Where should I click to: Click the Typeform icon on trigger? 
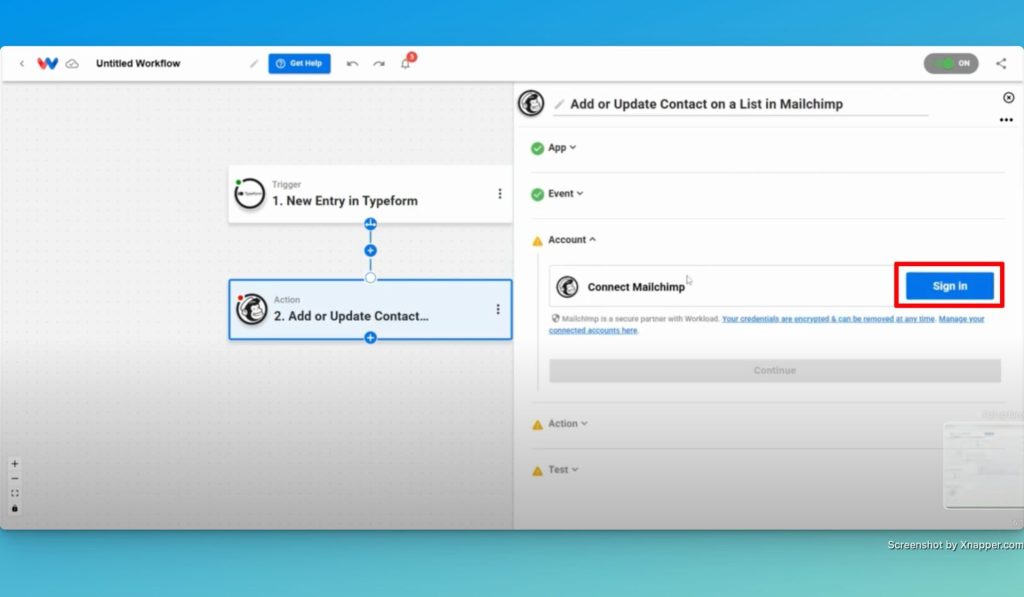(249, 194)
